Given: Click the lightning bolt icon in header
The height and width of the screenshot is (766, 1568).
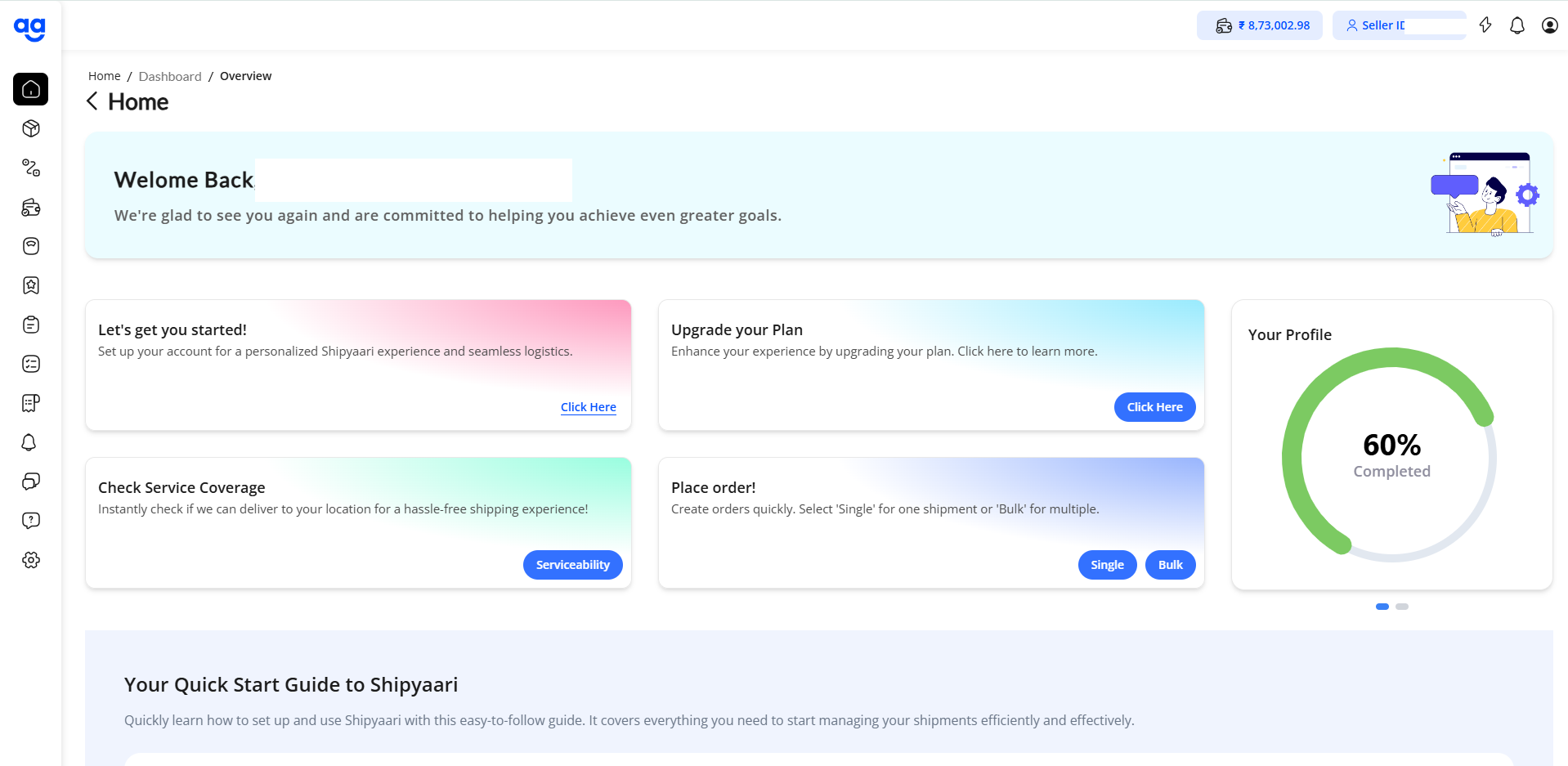Looking at the screenshot, I should [x=1485, y=25].
